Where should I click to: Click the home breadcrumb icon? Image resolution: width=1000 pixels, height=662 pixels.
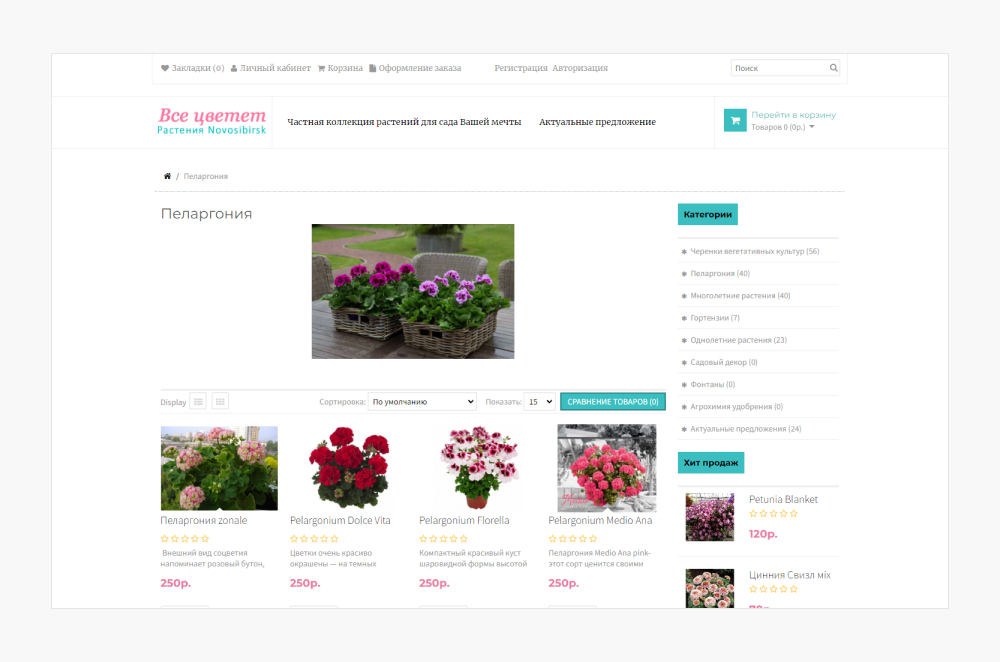click(x=167, y=176)
